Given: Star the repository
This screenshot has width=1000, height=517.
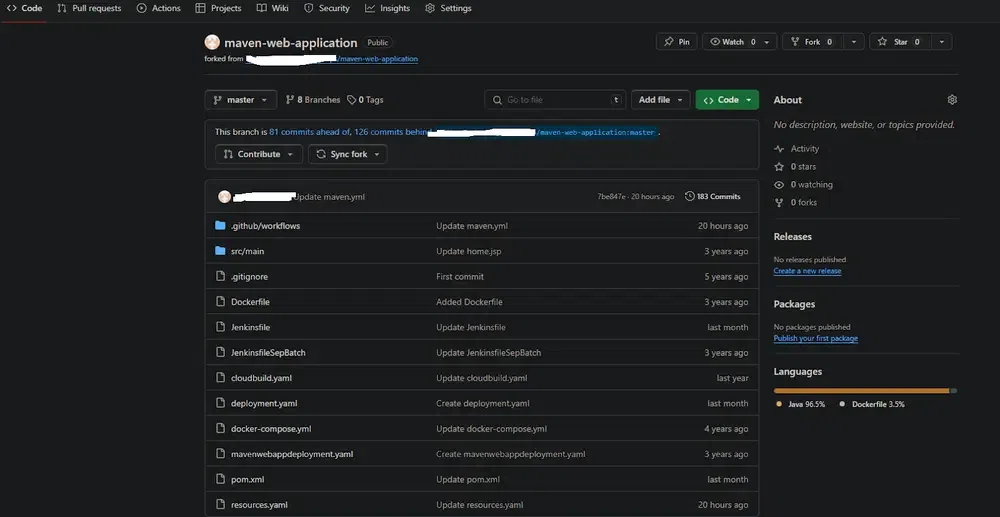Looking at the screenshot, I should [900, 42].
